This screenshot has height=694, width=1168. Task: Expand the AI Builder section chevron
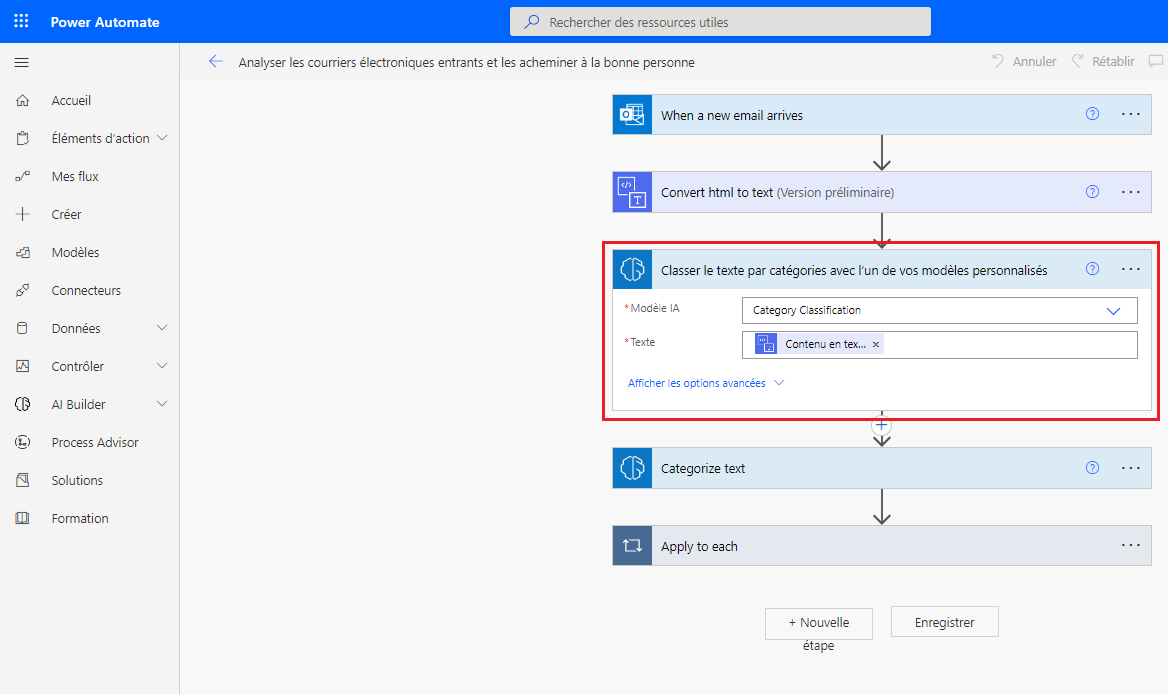[162, 404]
